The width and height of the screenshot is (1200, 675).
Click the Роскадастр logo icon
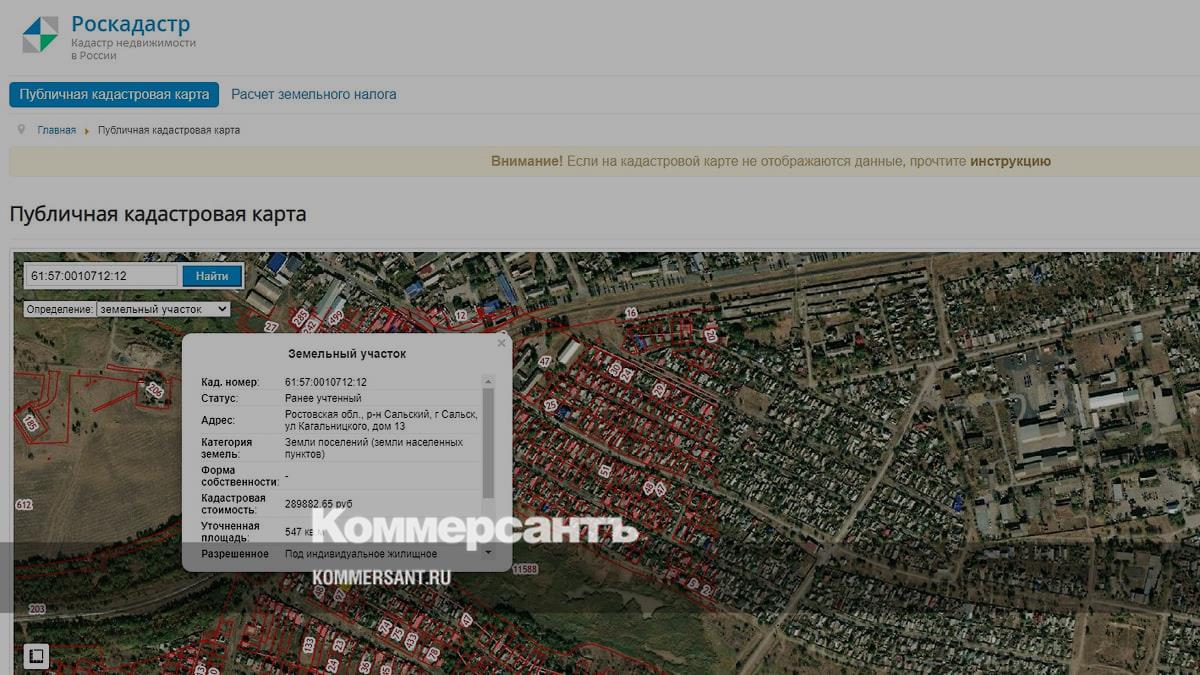(x=41, y=35)
